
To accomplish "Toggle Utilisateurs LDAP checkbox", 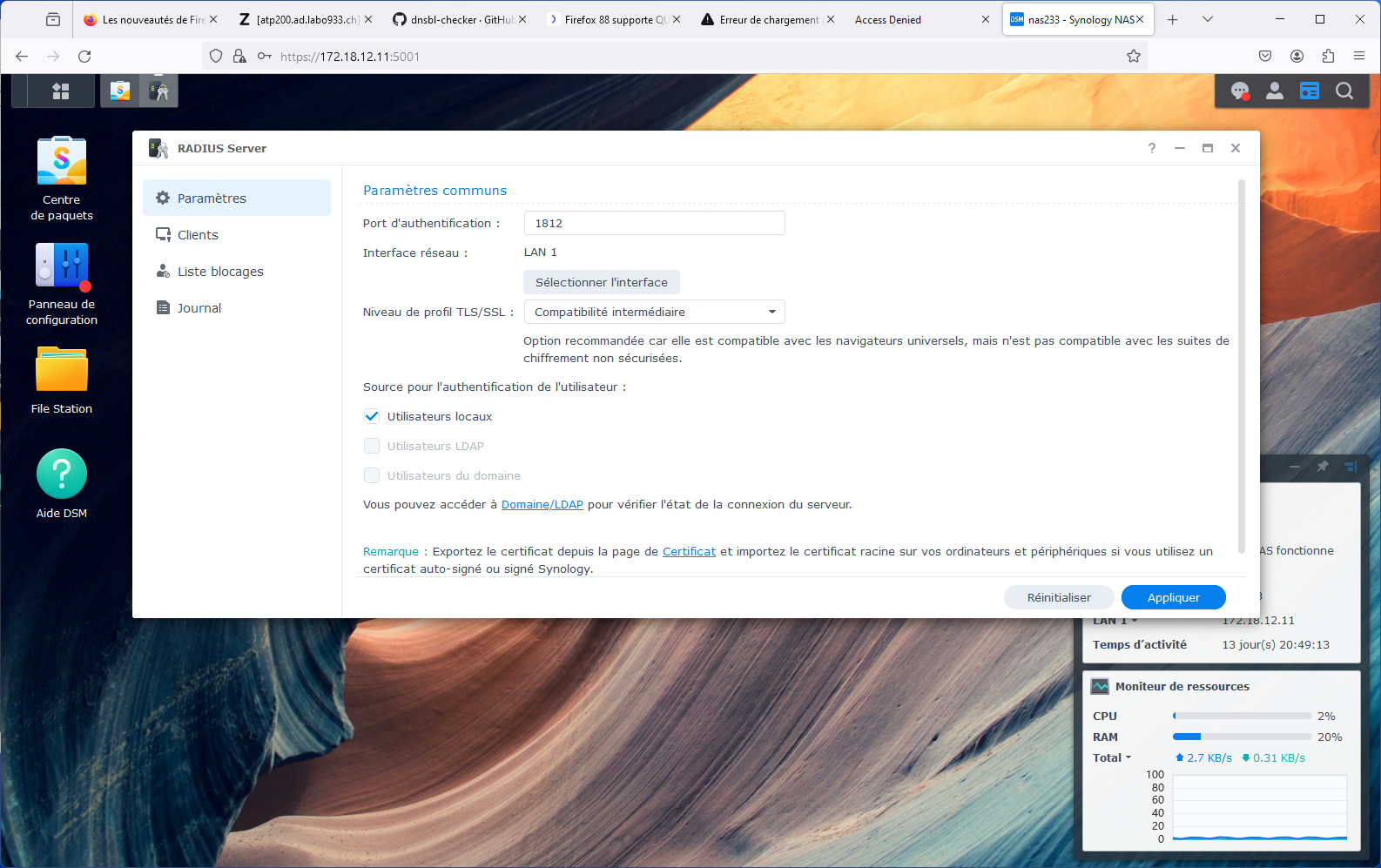I will click(372, 446).
